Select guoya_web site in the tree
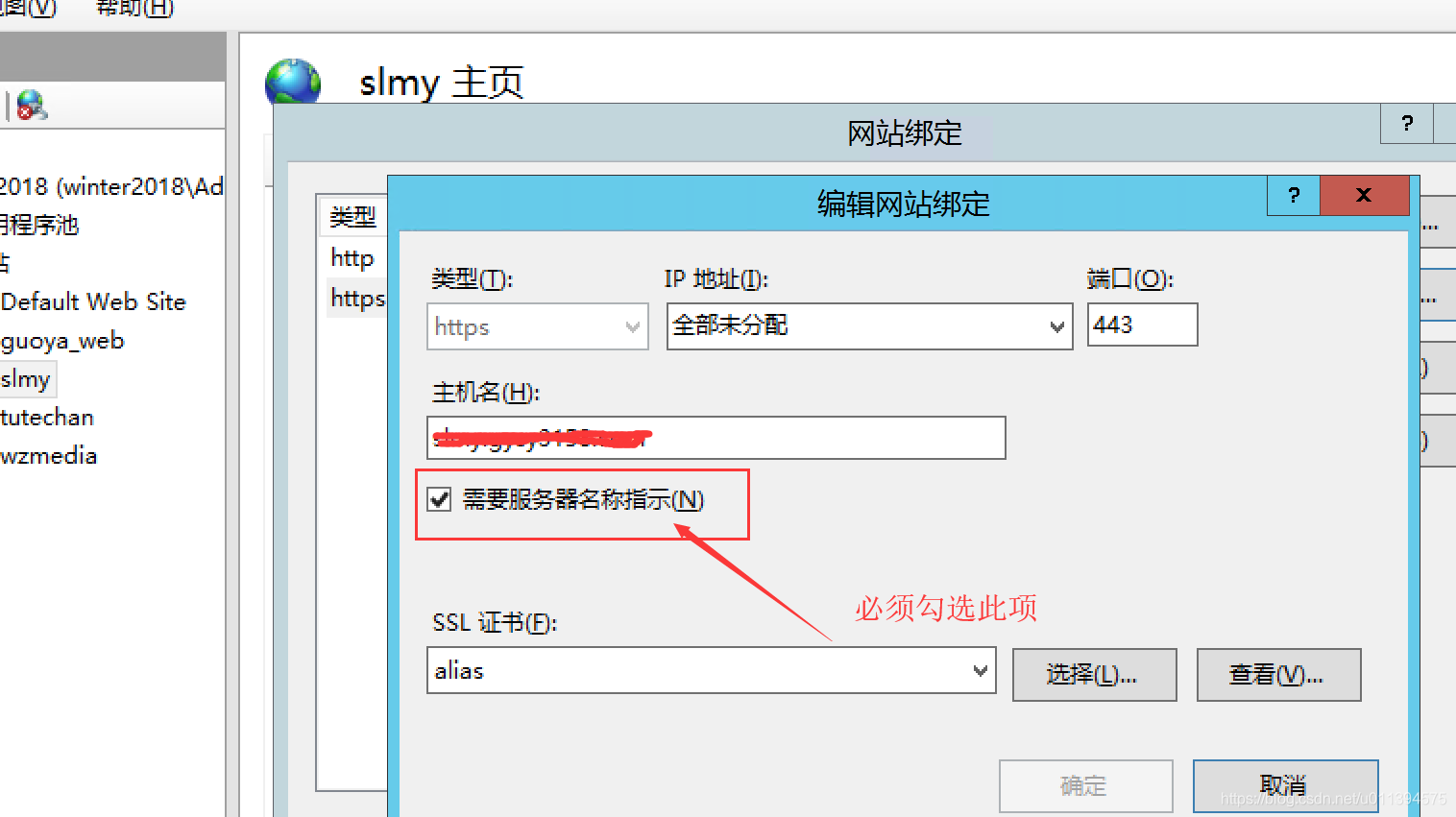1456x817 pixels. (x=62, y=341)
